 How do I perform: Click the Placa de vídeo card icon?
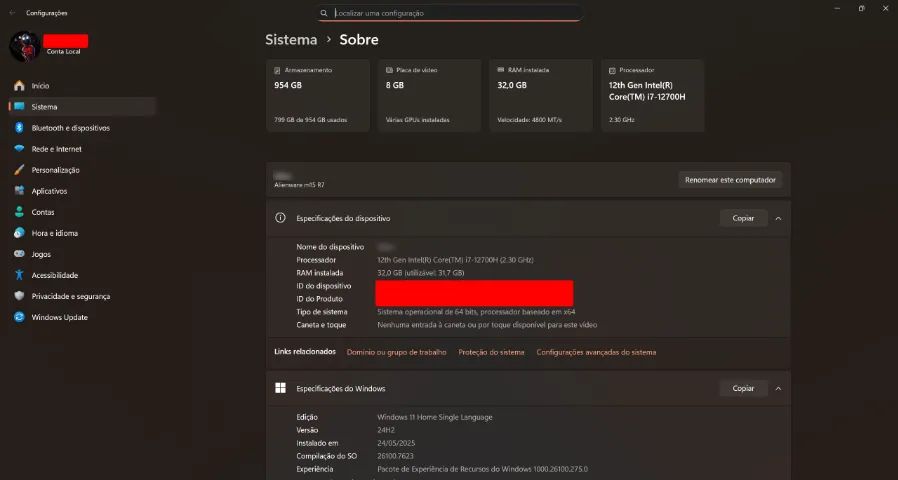click(389, 70)
